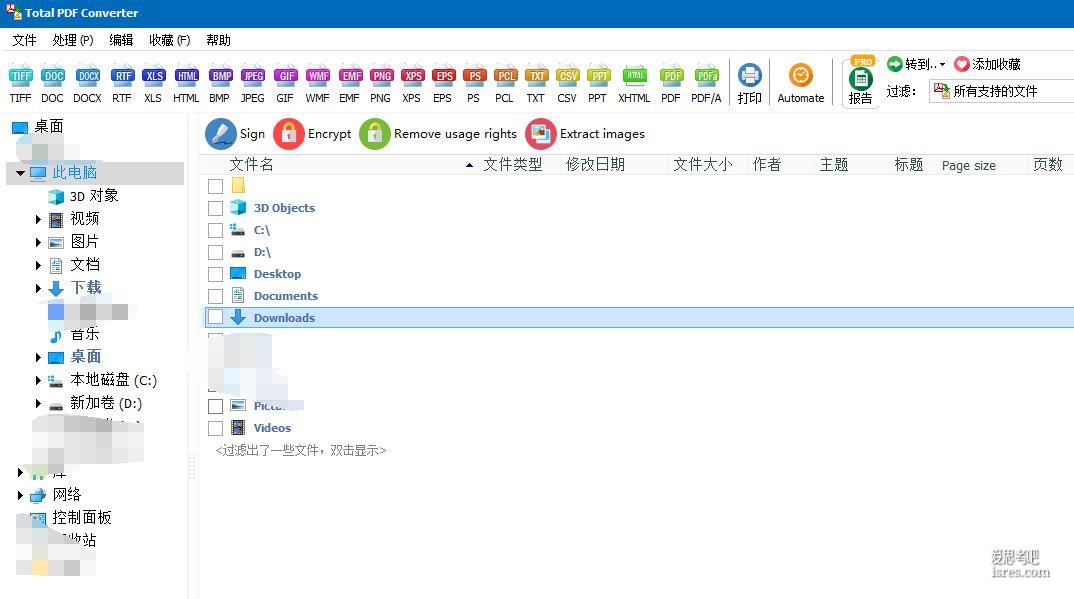Expand the 下载 tree node

38,288
